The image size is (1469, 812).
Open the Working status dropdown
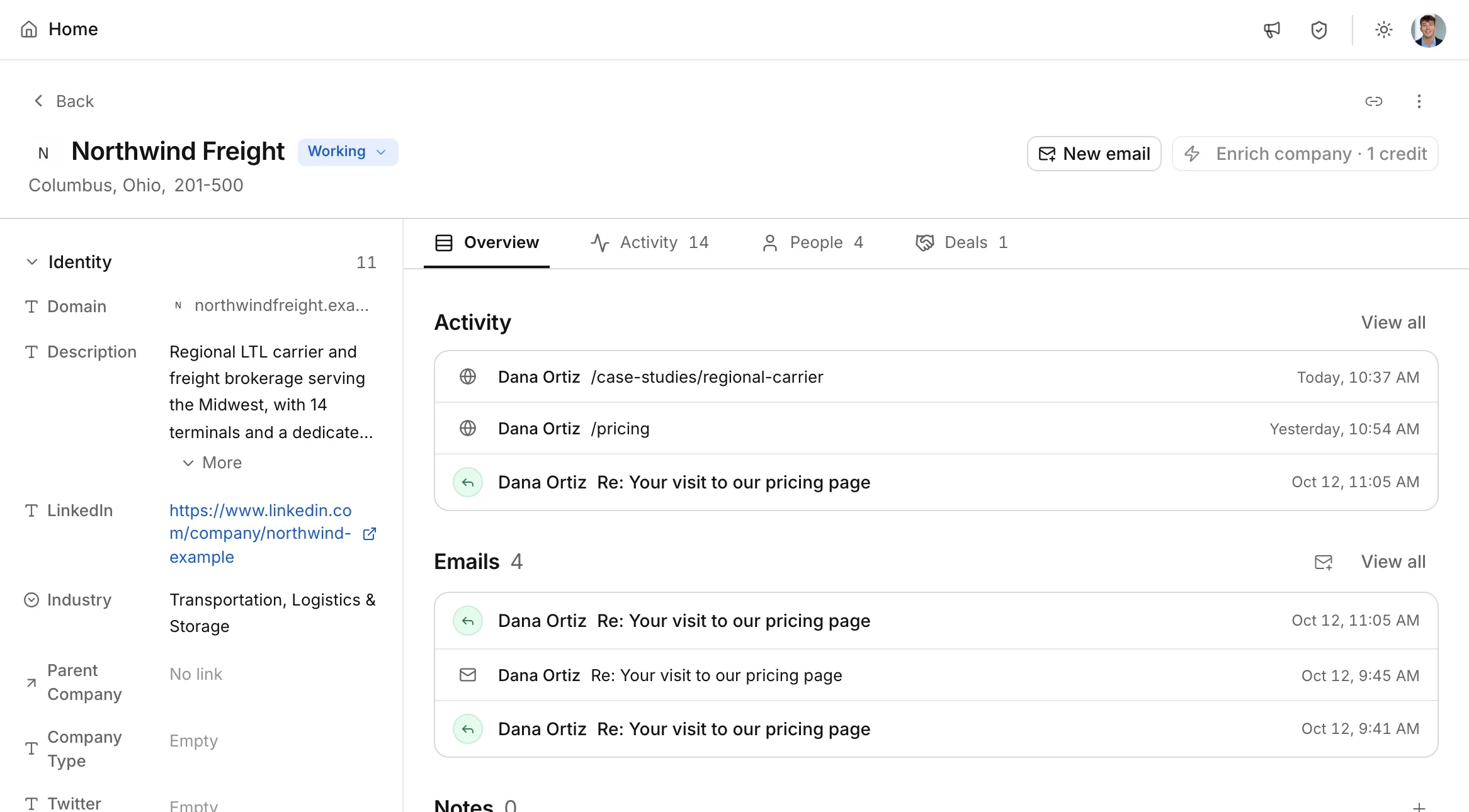[348, 152]
